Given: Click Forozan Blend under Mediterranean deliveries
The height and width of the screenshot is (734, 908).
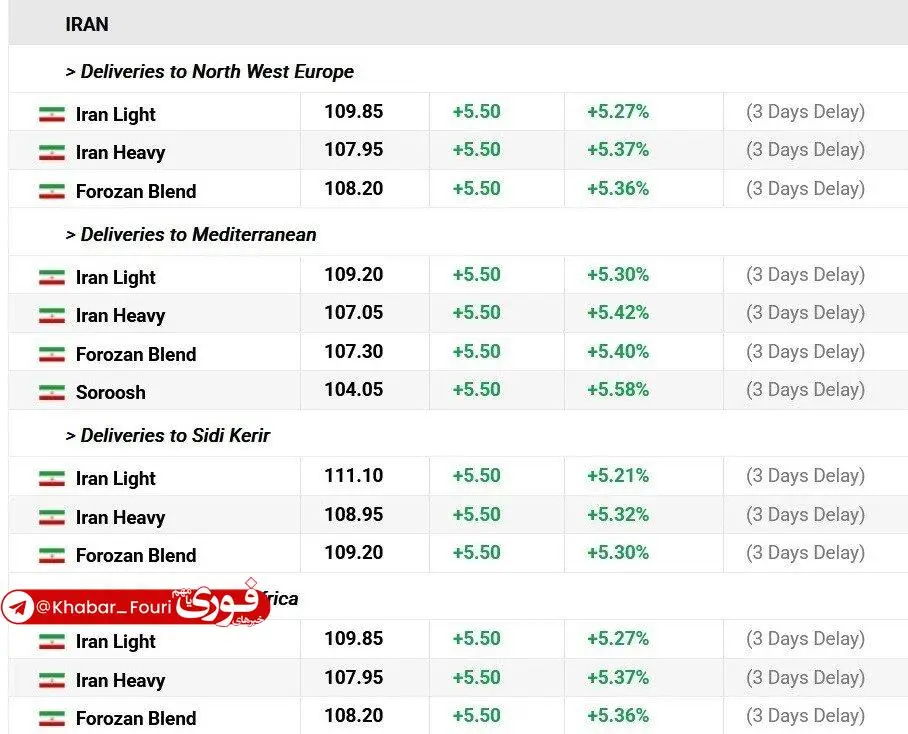Looking at the screenshot, I should (x=135, y=355).
